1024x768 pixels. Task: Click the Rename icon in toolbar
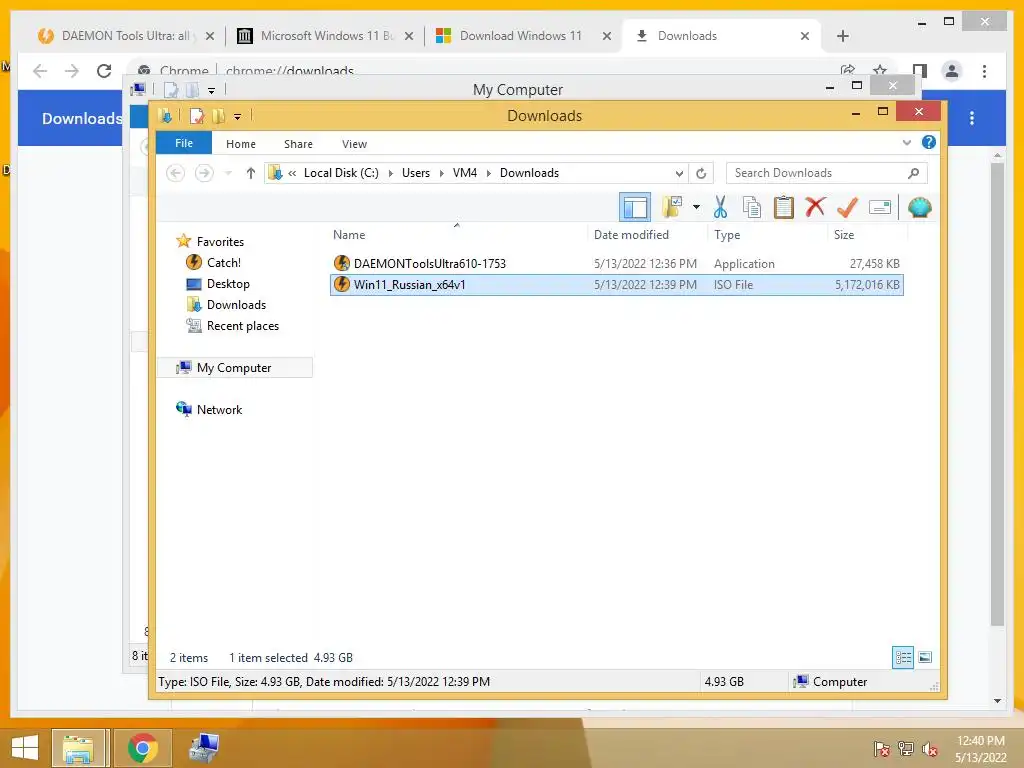880,208
